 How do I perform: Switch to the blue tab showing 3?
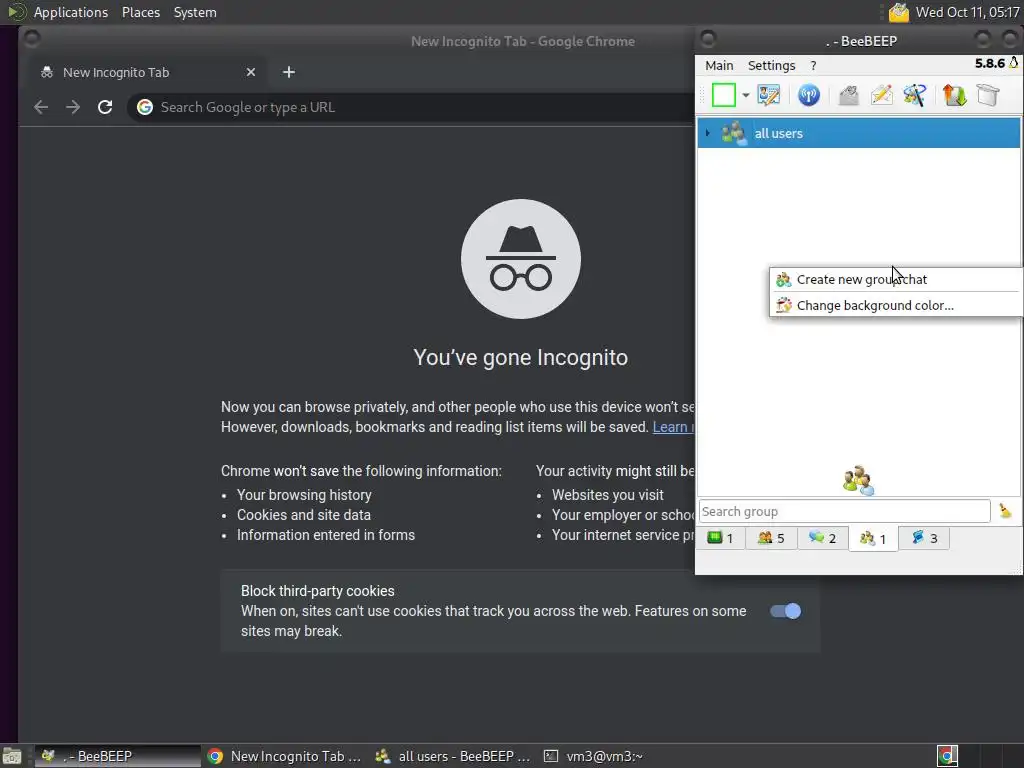[924, 538]
